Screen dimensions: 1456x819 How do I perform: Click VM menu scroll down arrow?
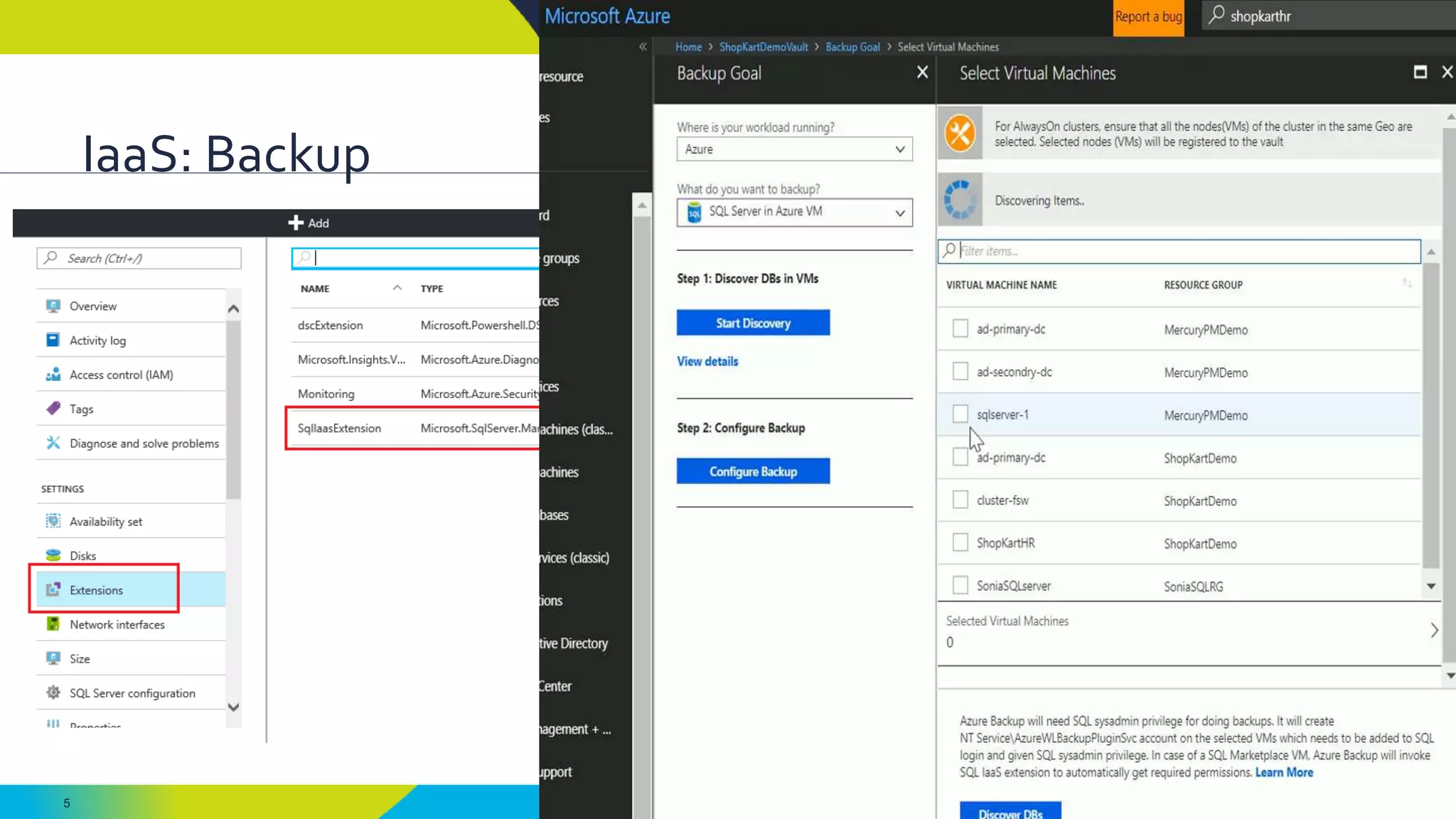[x=233, y=707]
